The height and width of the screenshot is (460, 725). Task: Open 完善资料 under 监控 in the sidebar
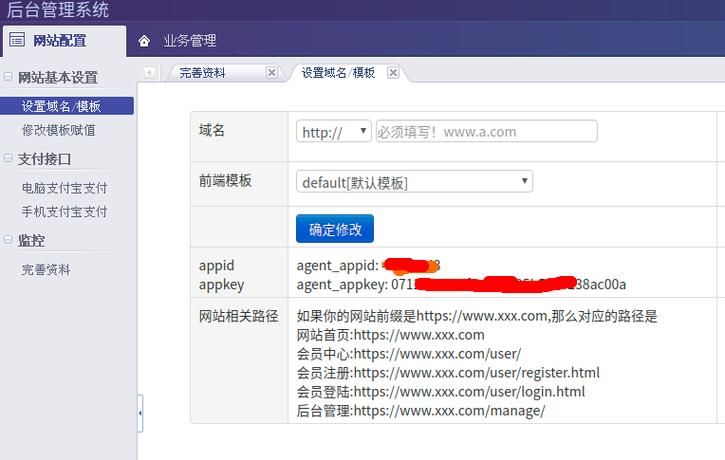46,270
